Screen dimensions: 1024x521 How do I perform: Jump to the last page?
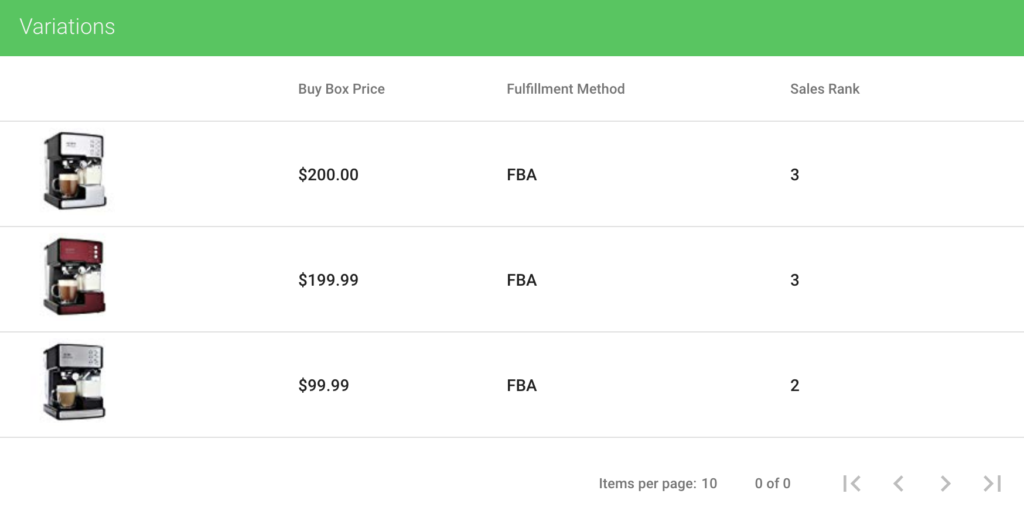pyautogui.click(x=992, y=484)
